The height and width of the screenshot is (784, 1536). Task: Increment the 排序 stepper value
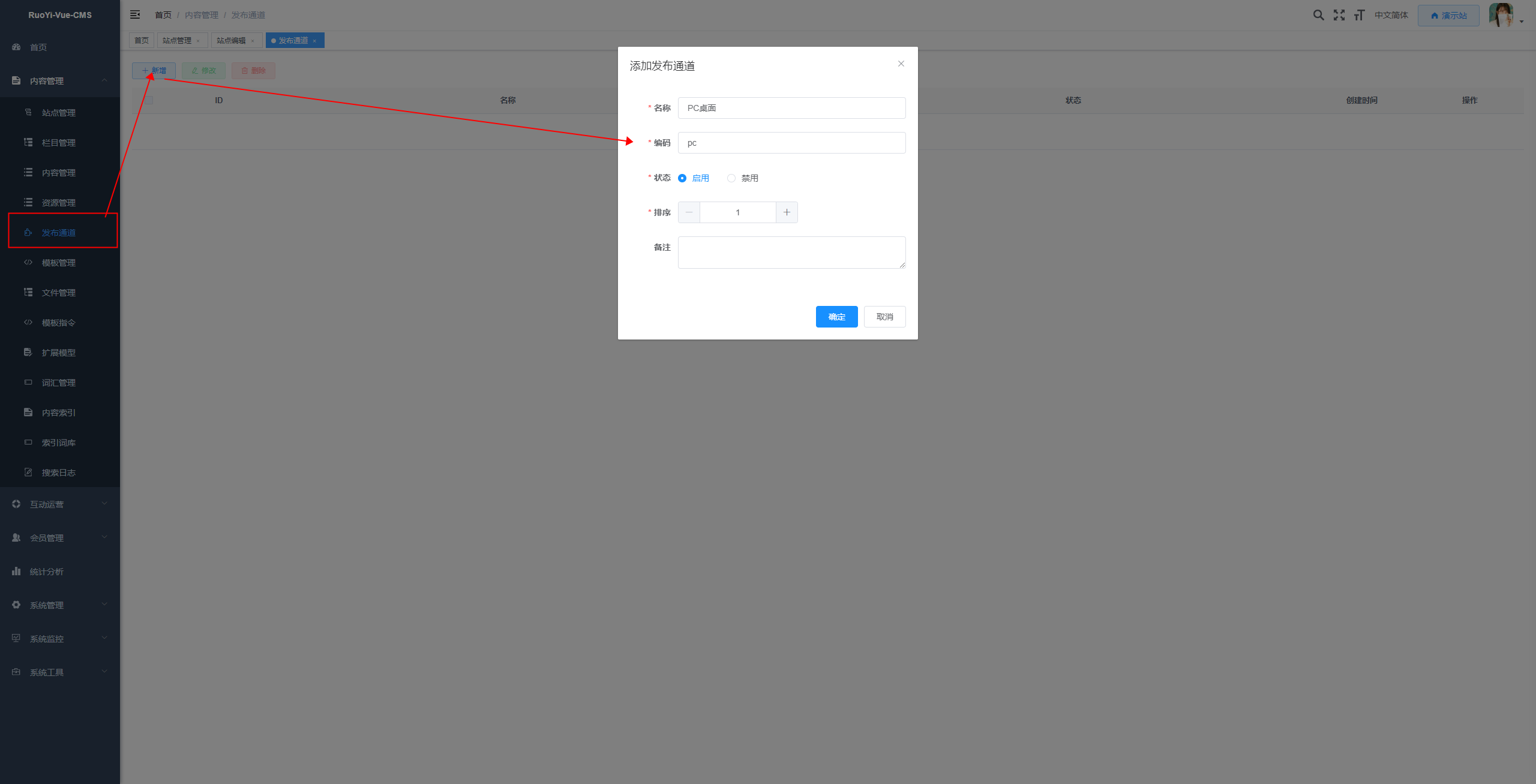pyautogui.click(x=787, y=212)
